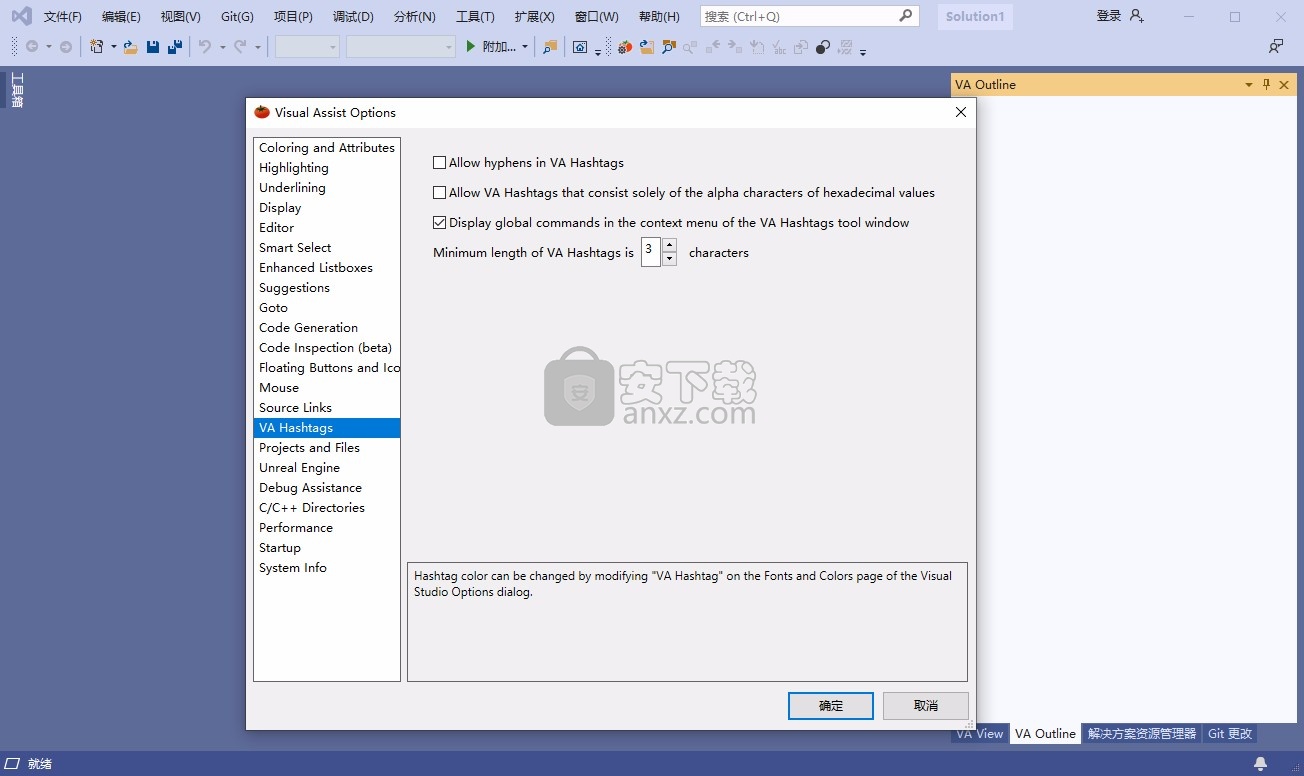Open the 编辑(E) menu
Viewport: 1304px width, 776px height.
121,17
